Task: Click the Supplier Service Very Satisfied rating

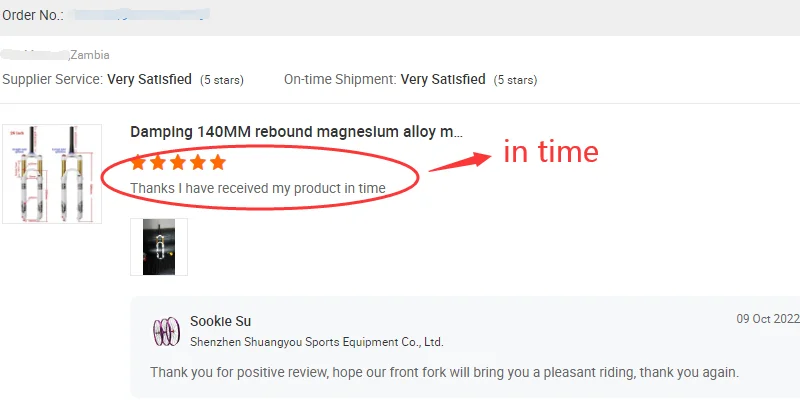Action: point(149,79)
